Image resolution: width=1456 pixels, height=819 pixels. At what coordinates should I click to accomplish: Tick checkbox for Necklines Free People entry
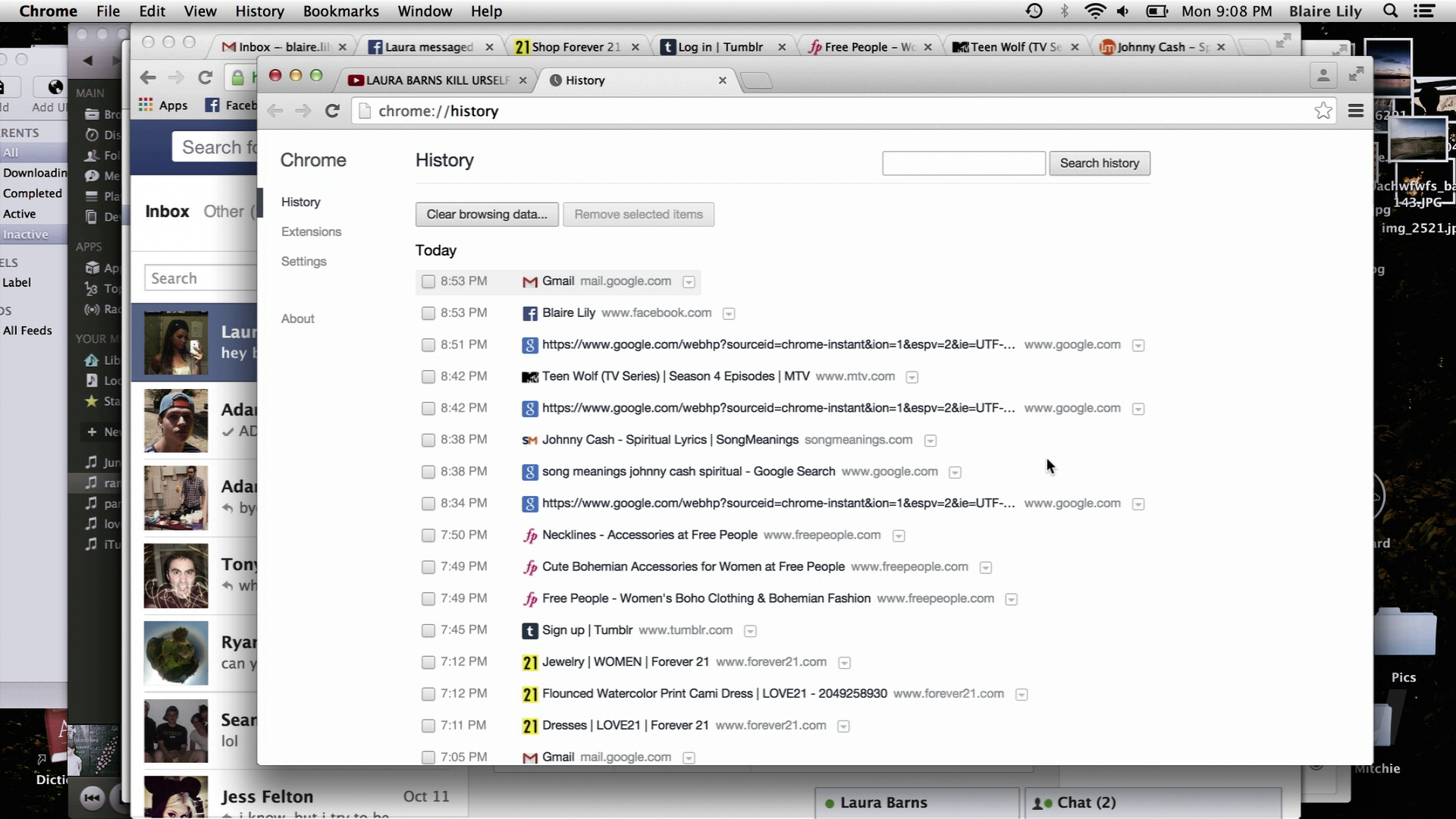pos(428,535)
